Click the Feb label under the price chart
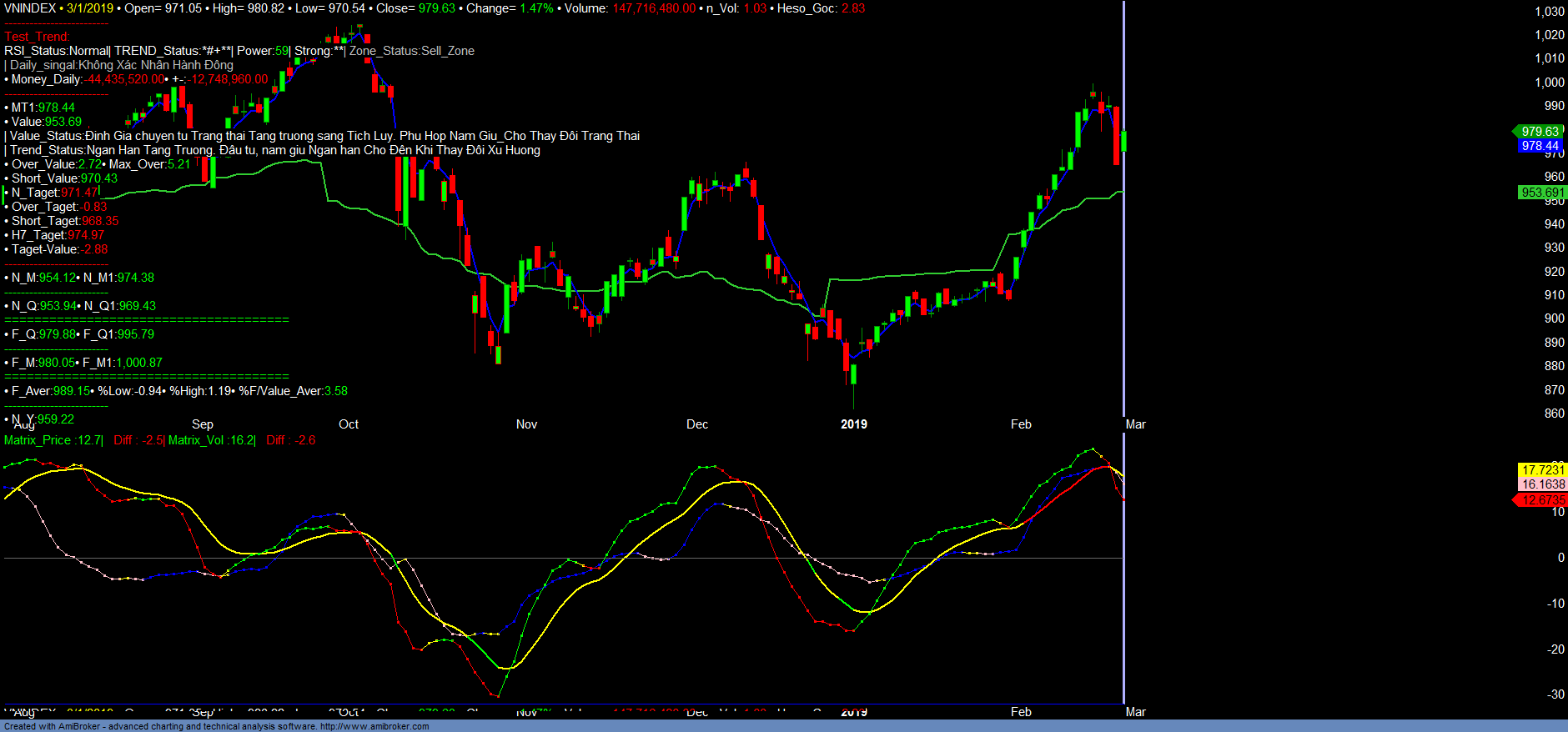This screenshot has height=732, width=1568. click(x=1021, y=424)
